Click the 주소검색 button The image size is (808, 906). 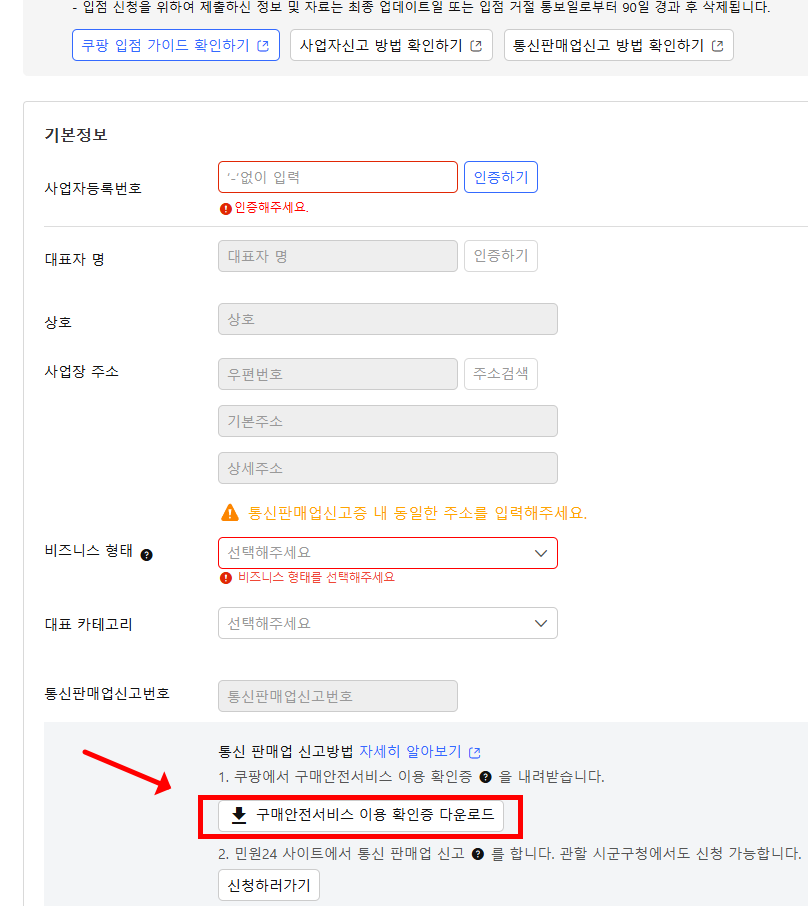(x=501, y=374)
